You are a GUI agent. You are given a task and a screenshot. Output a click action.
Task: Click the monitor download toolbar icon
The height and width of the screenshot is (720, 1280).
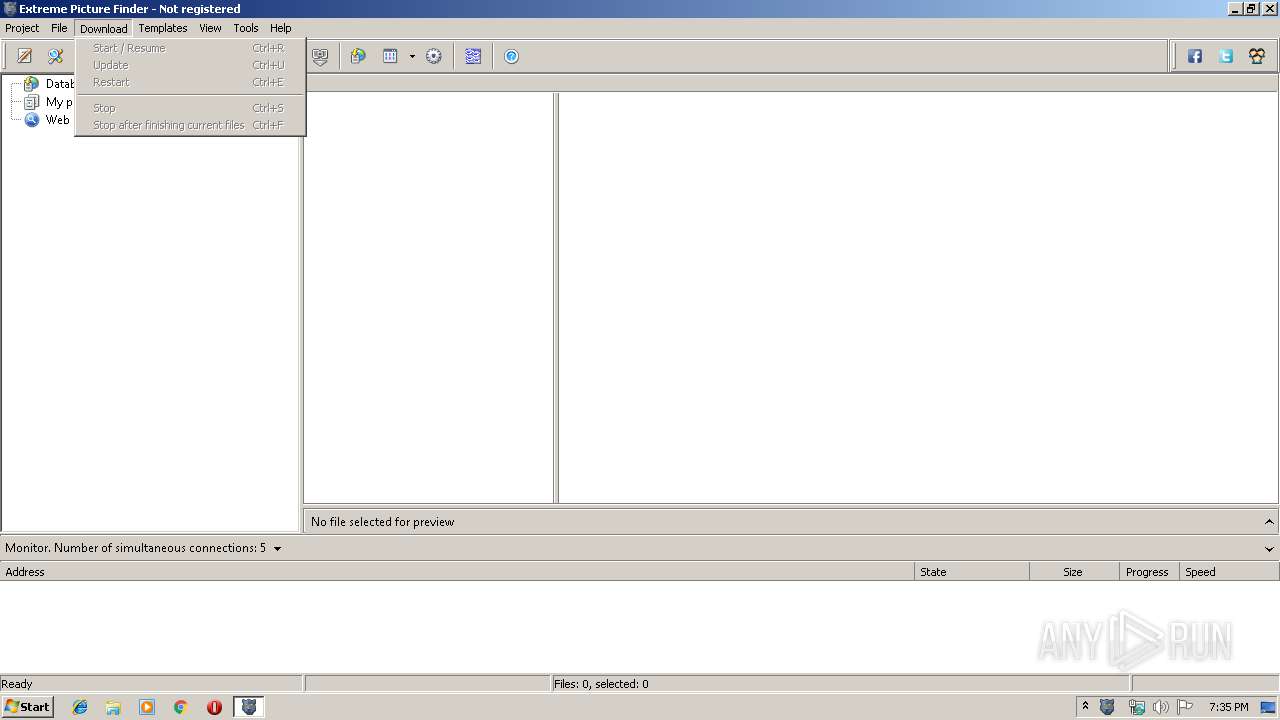click(x=320, y=57)
